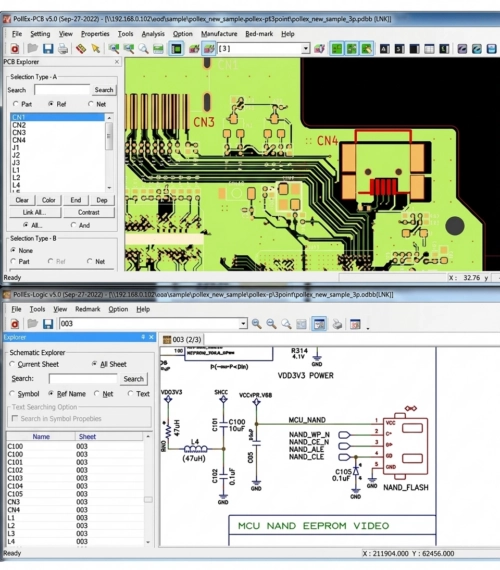This screenshot has width=500, height=570.
Task: Close the PCB Explorer panel
Action: [117, 62]
